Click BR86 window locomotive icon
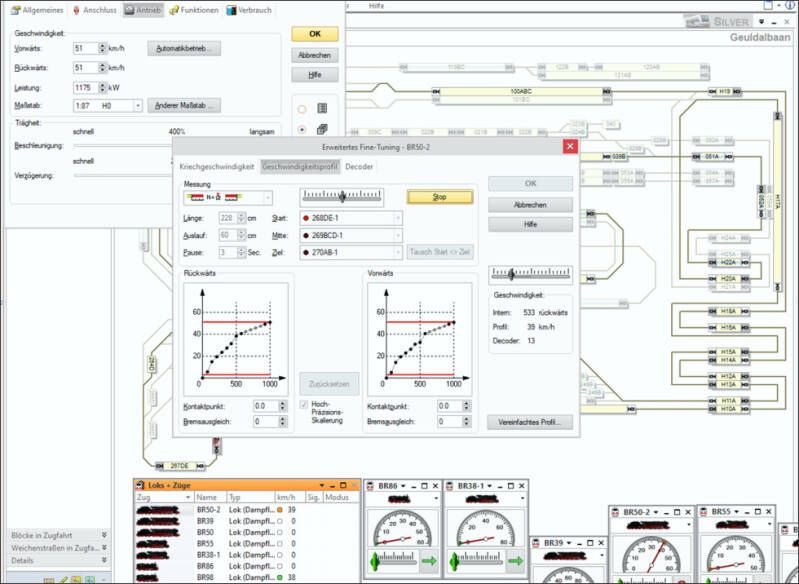799x584 pixels. pyautogui.click(x=370, y=486)
